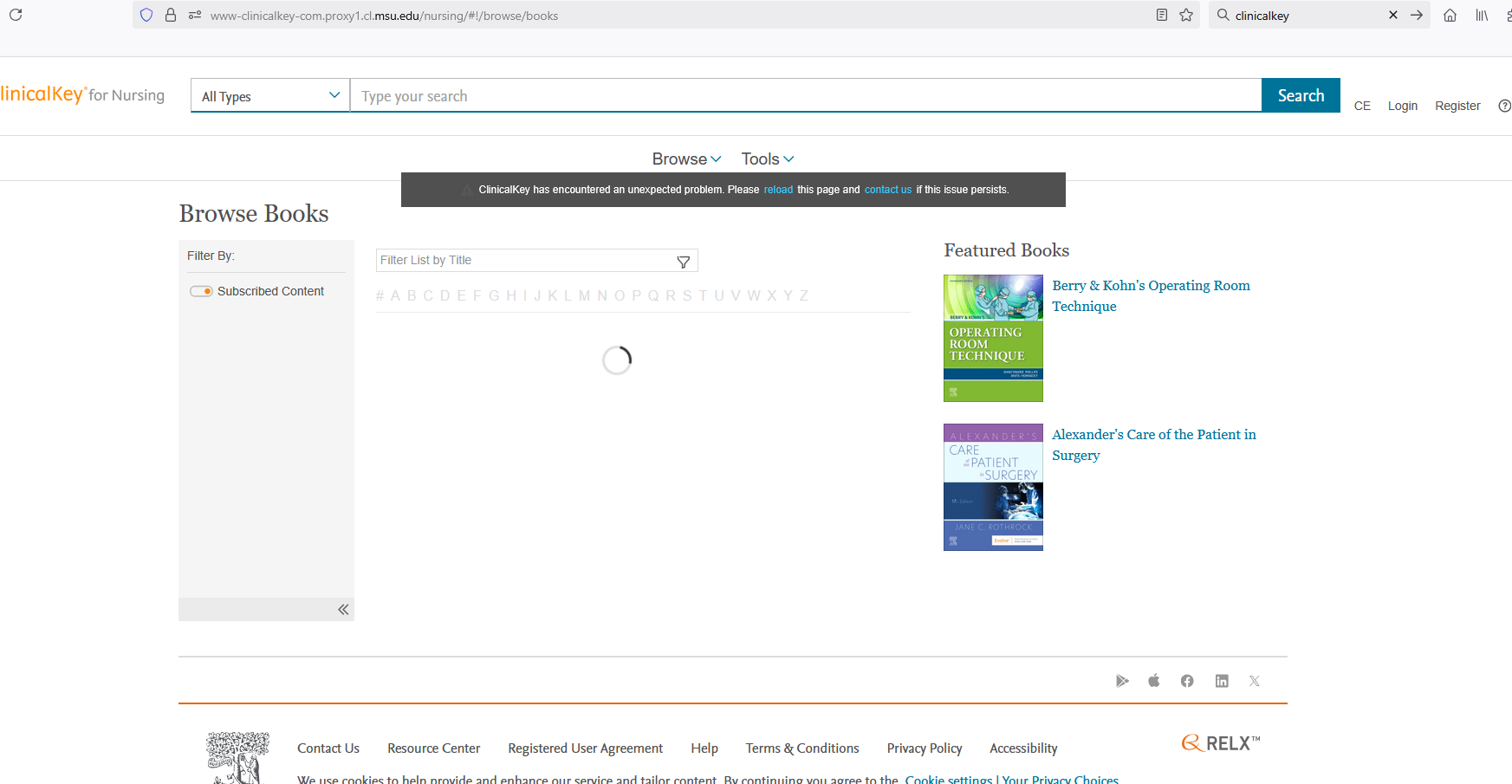1512x784 pixels.
Task: Open the Resource Center footer link
Action: coord(433,748)
